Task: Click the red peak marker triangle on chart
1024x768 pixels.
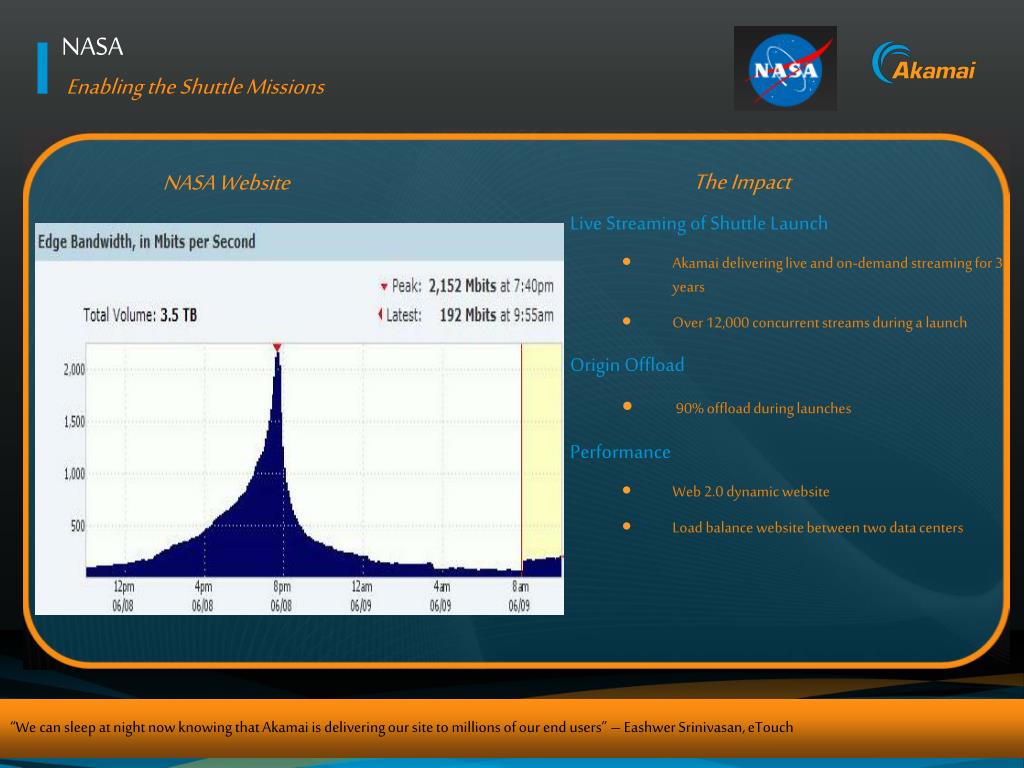Action: pyautogui.click(x=277, y=347)
